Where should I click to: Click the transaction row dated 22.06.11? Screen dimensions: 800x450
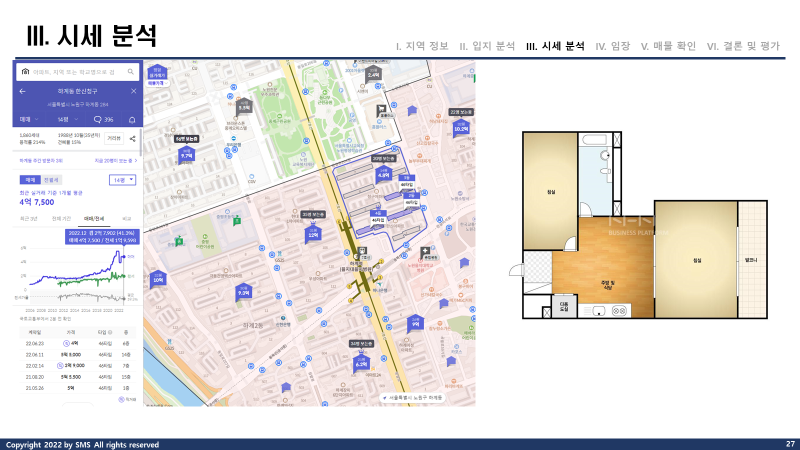[x=76, y=355]
